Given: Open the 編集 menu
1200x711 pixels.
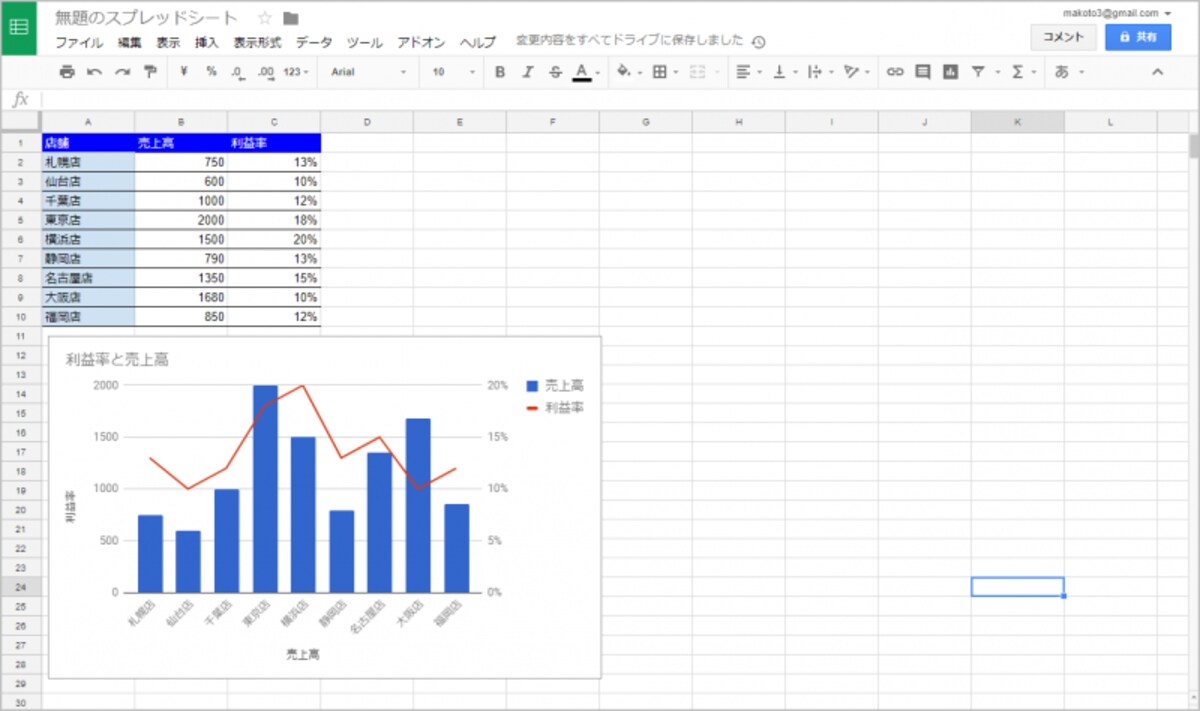Looking at the screenshot, I should coord(130,42).
